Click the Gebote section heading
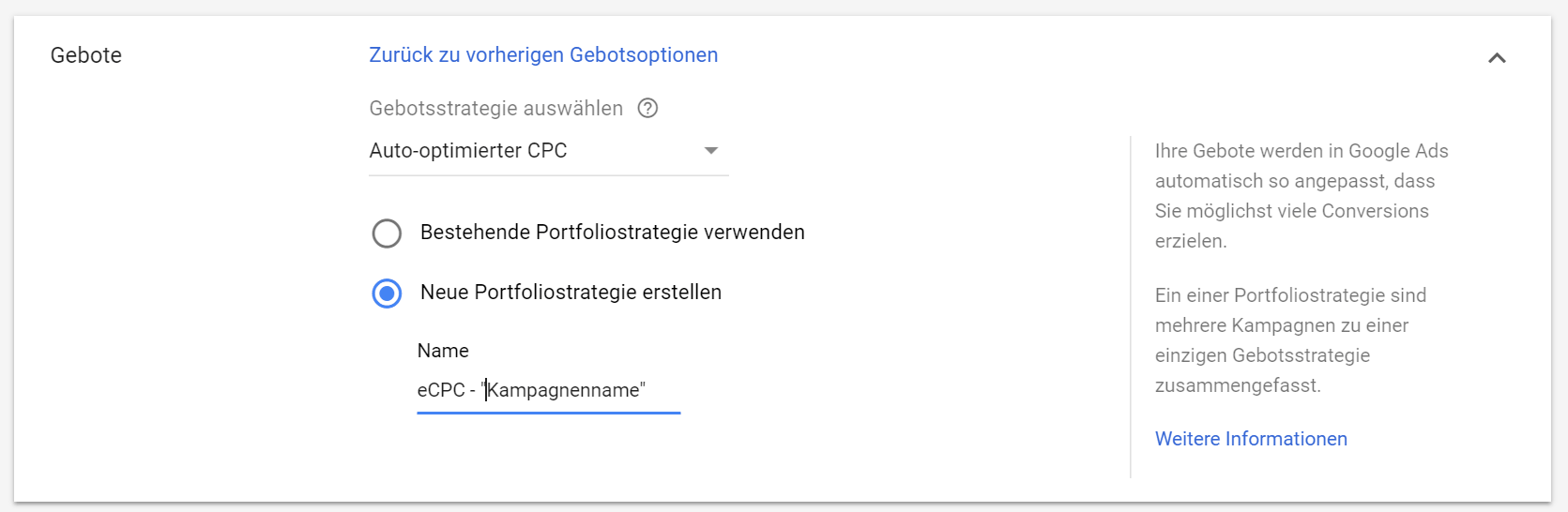This screenshot has width=1568, height=512. 86,55
